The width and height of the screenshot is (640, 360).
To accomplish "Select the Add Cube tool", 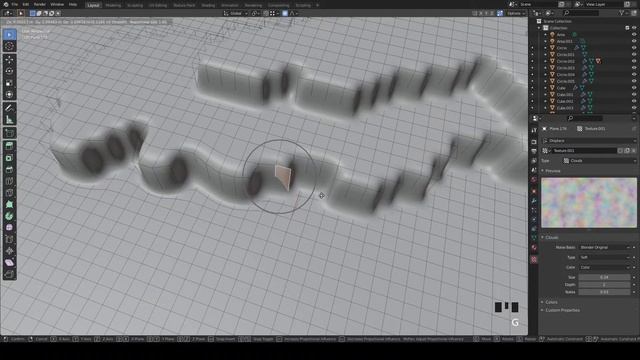I will 9,133.
